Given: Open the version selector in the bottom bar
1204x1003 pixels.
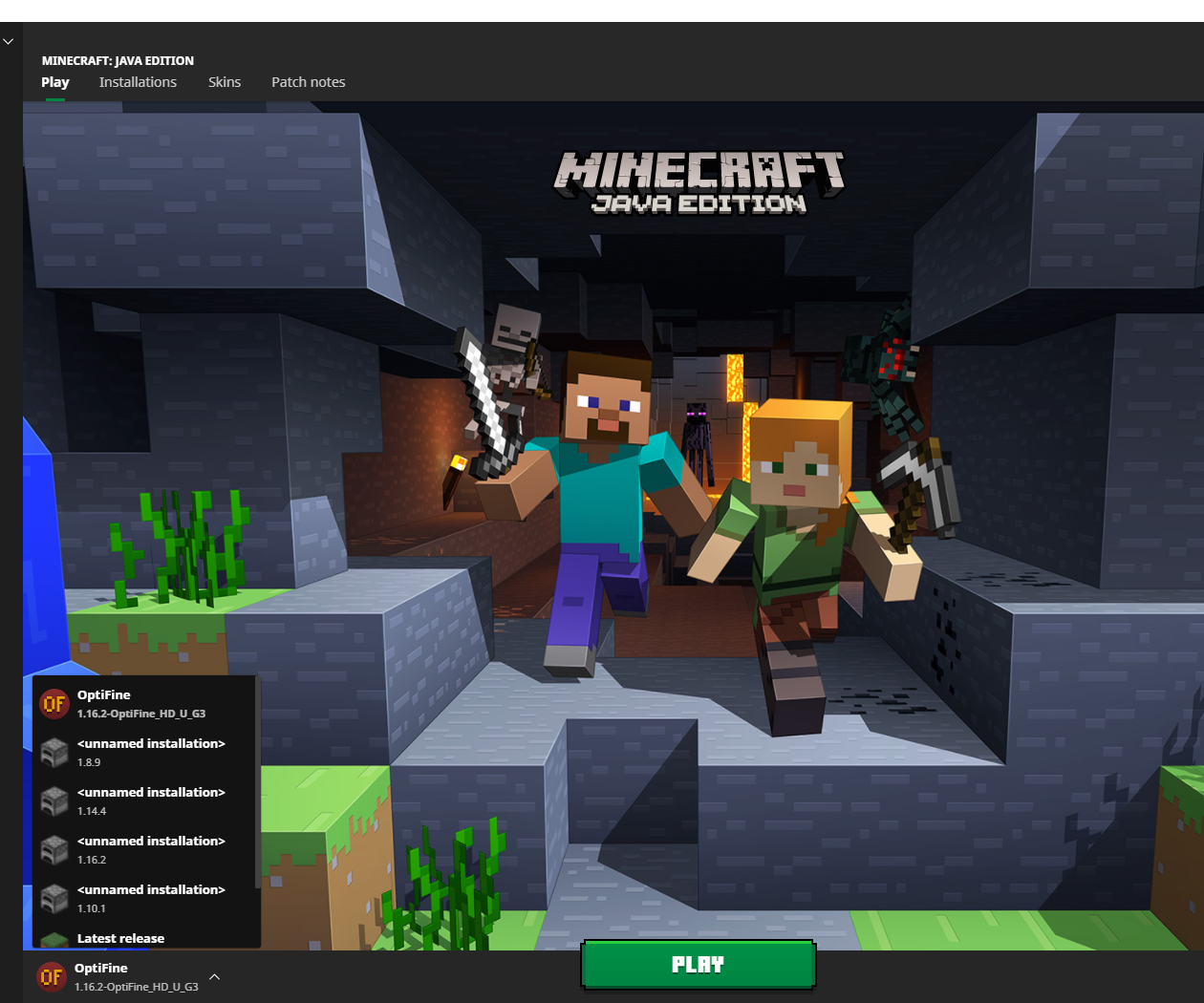Looking at the screenshot, I should 124,975.
